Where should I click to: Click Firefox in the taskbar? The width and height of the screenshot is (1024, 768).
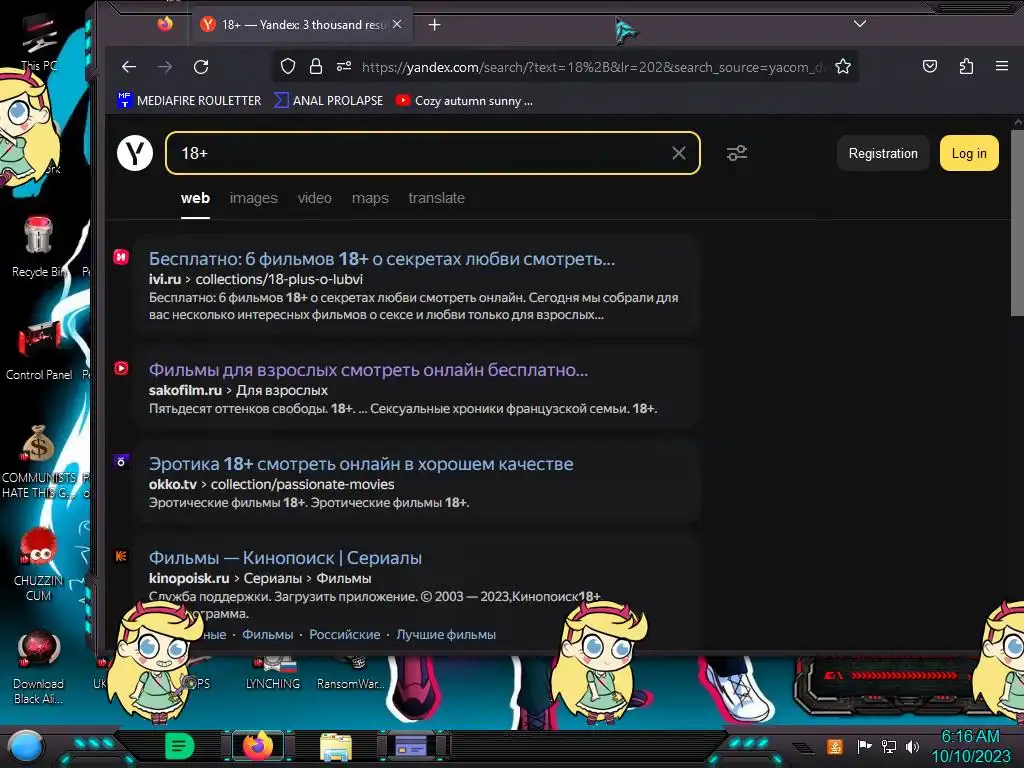coord(258,746)
